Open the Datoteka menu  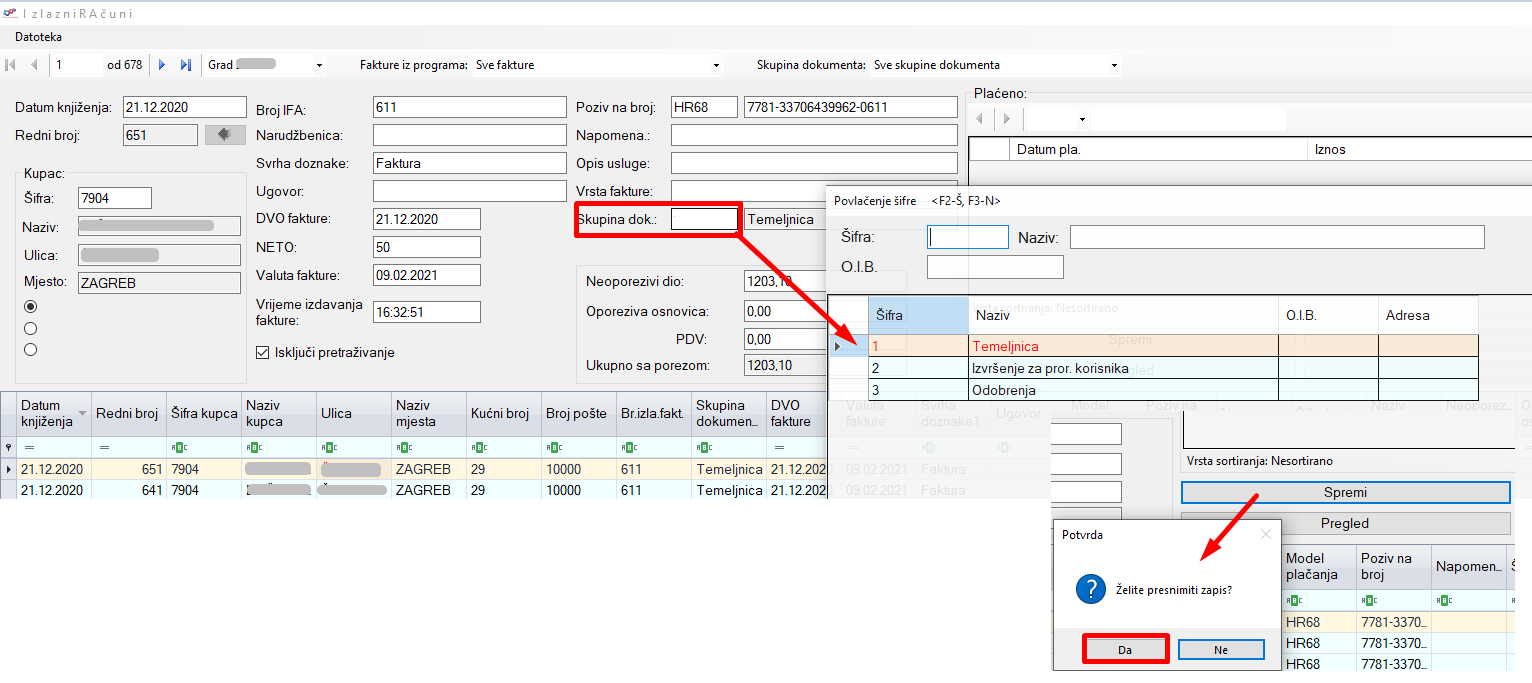pos(38,37)
